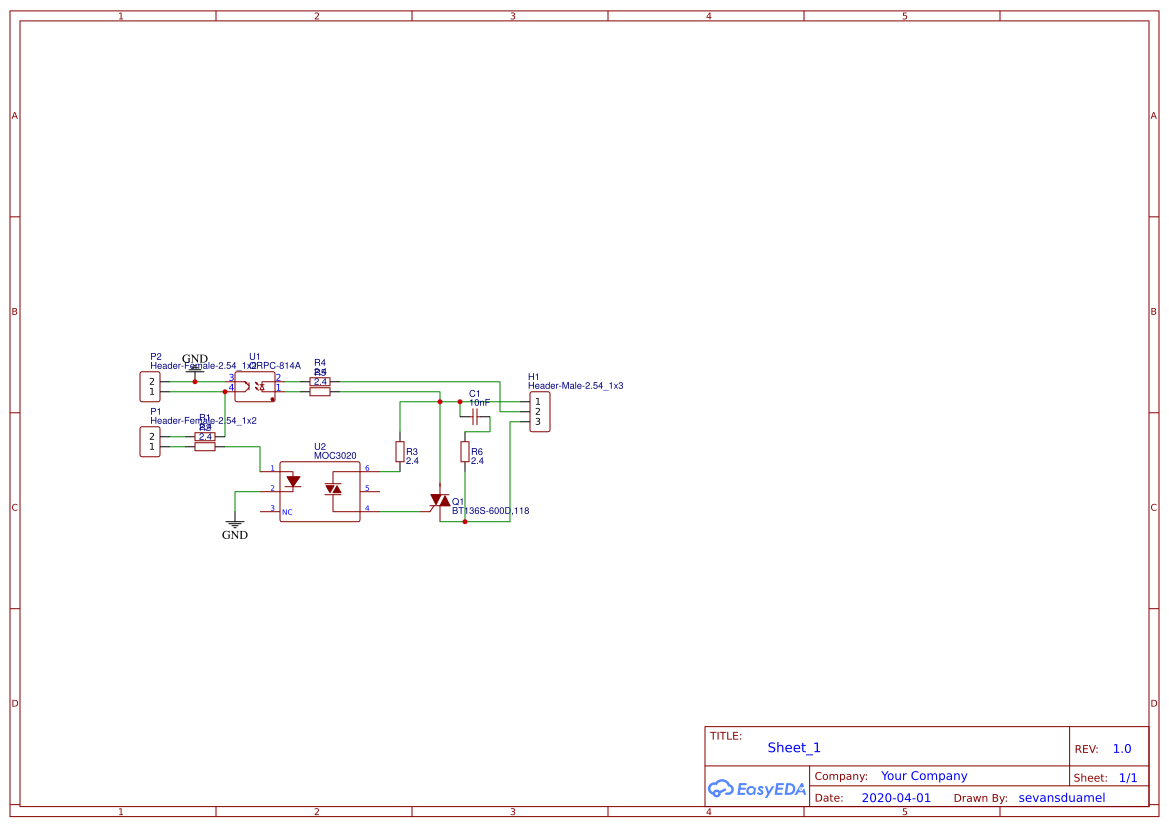The width and height of the screenshot is (1169, 827).
Task: Select the U1 optocoupler symbol
Action: (x=255, y=387)
